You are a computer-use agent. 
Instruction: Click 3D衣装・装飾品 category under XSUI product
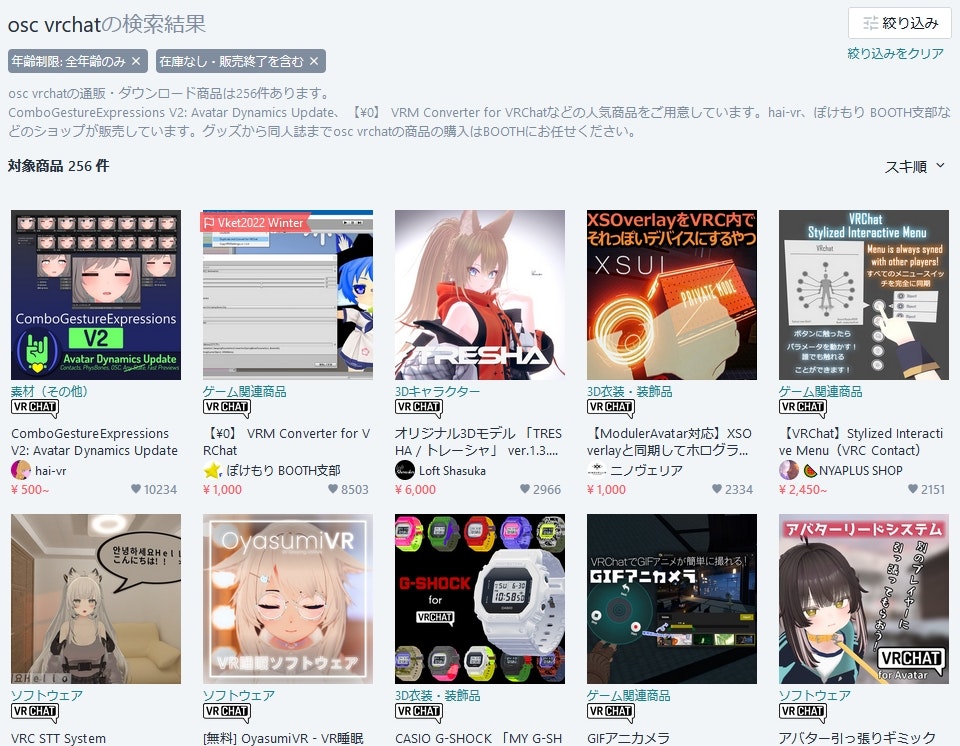[629, 391]
